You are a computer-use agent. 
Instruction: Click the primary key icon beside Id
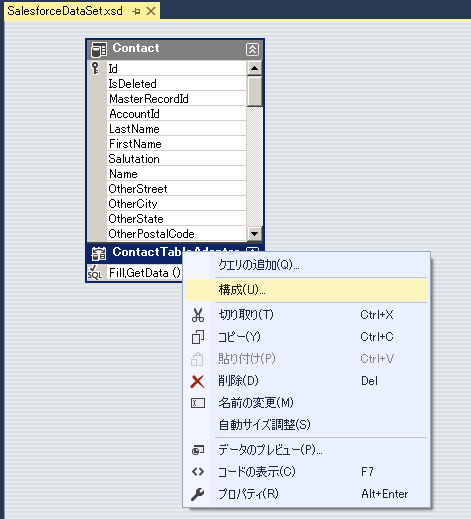pyautogui.click(x=95, y=68)
